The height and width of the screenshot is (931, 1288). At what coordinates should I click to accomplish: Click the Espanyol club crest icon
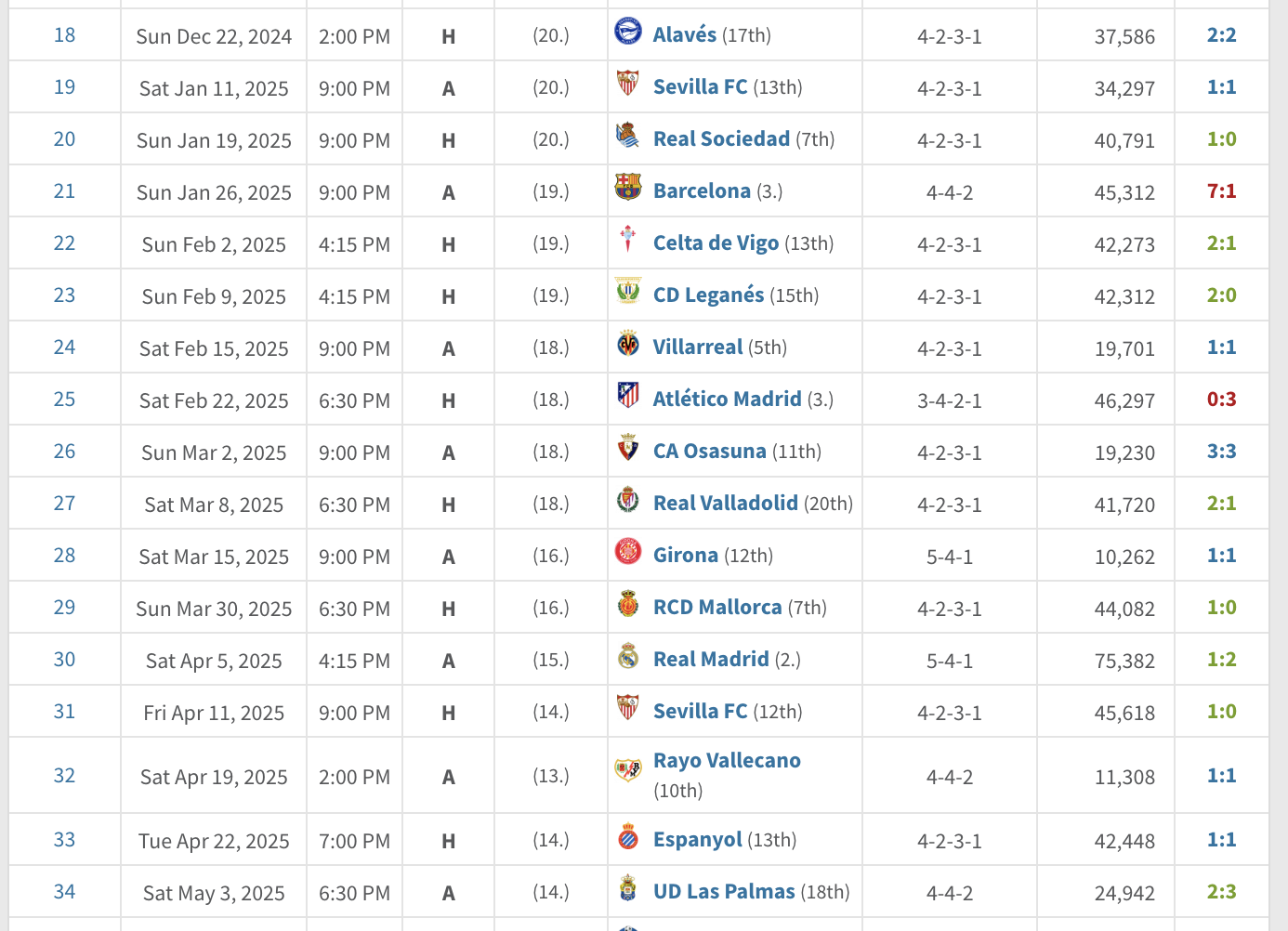click(x=628, y=836)
